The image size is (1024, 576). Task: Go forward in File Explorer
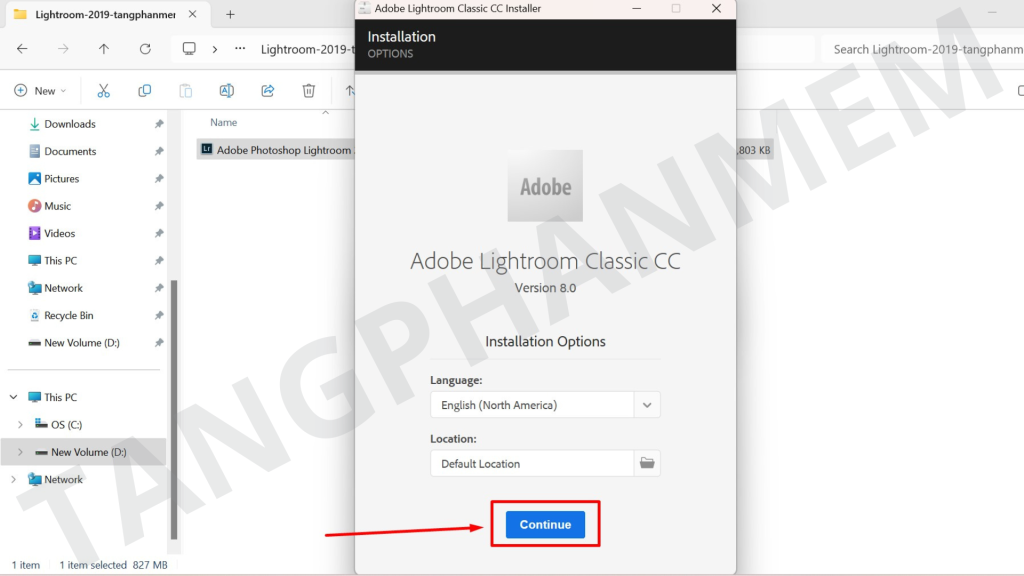pyautogui.click(x=63, y=49)
